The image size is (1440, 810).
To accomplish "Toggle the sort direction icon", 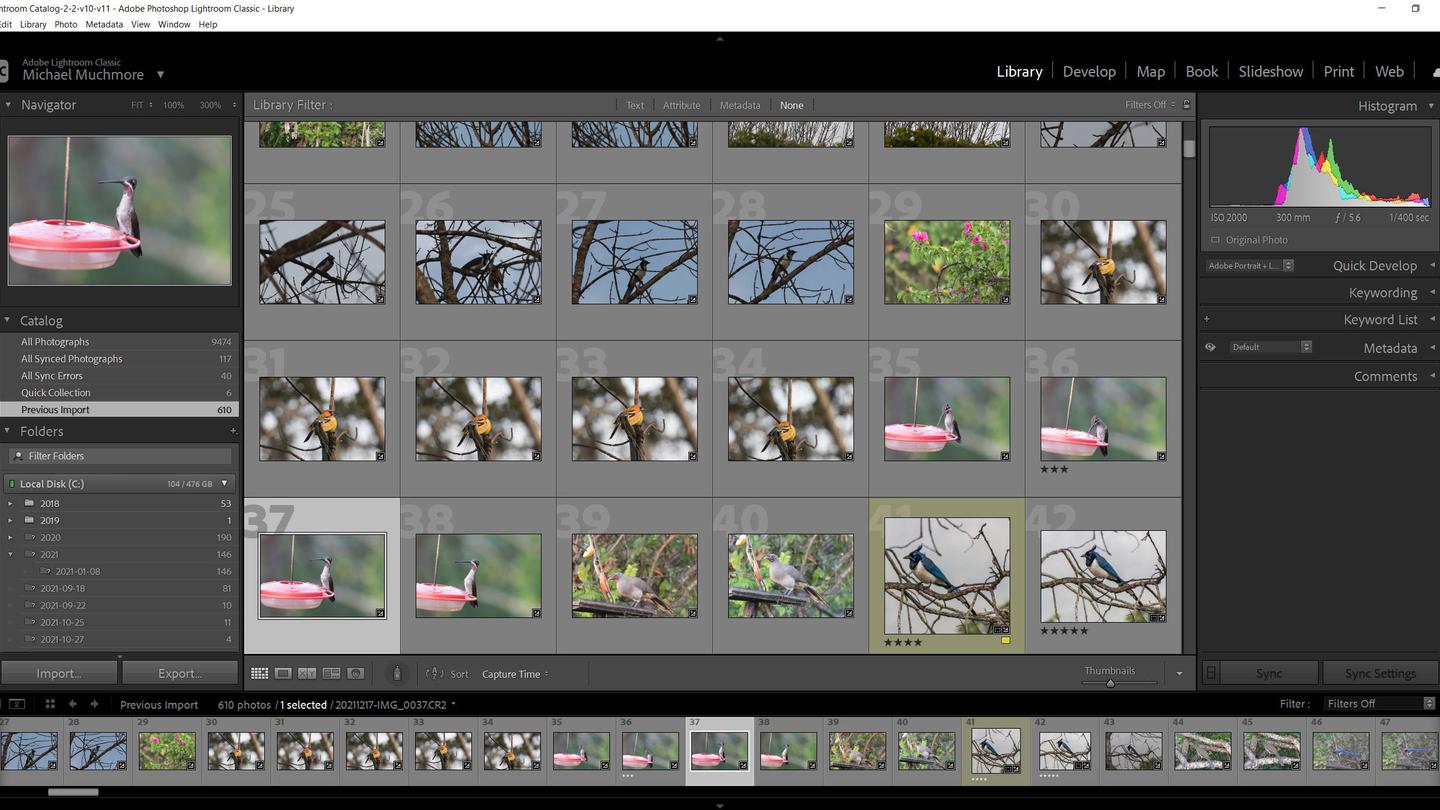I will (x=434, y=673).
